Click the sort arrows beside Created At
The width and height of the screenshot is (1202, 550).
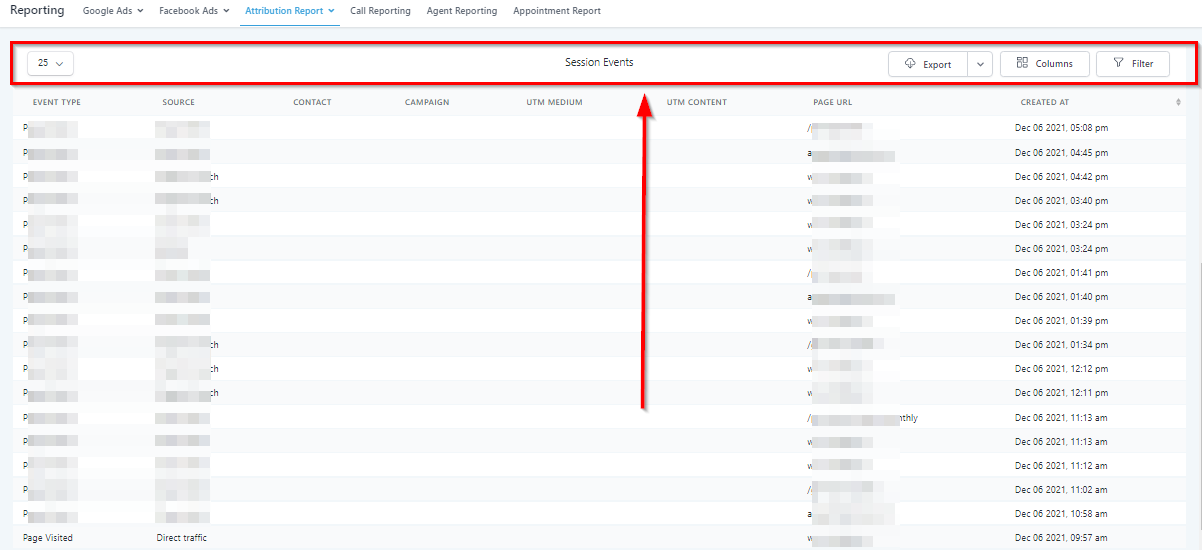click(x=1178, y=102)
